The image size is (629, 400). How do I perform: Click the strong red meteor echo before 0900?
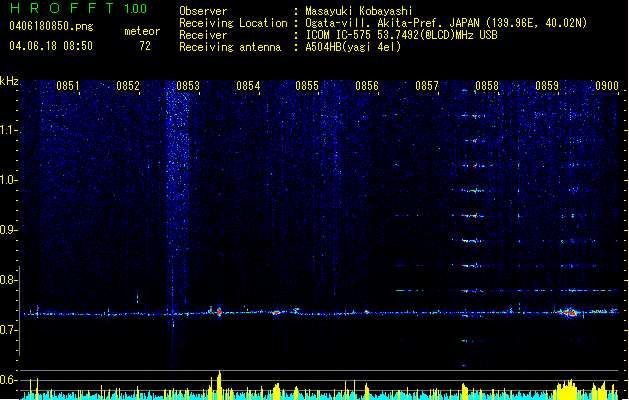[x=570, y=313]
